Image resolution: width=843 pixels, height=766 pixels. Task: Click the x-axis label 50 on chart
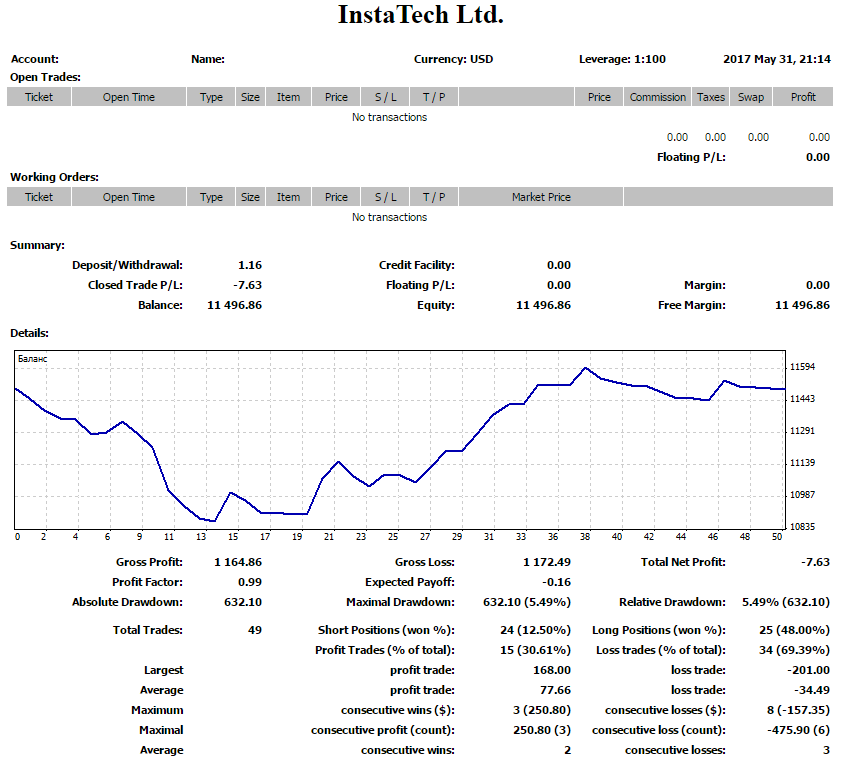pyautogui.click(x=777, y=536)
